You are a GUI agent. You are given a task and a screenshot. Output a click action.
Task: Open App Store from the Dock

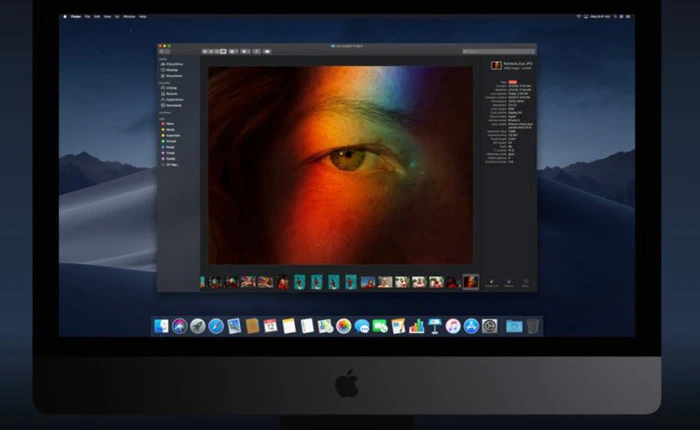(x=471, y=326)
